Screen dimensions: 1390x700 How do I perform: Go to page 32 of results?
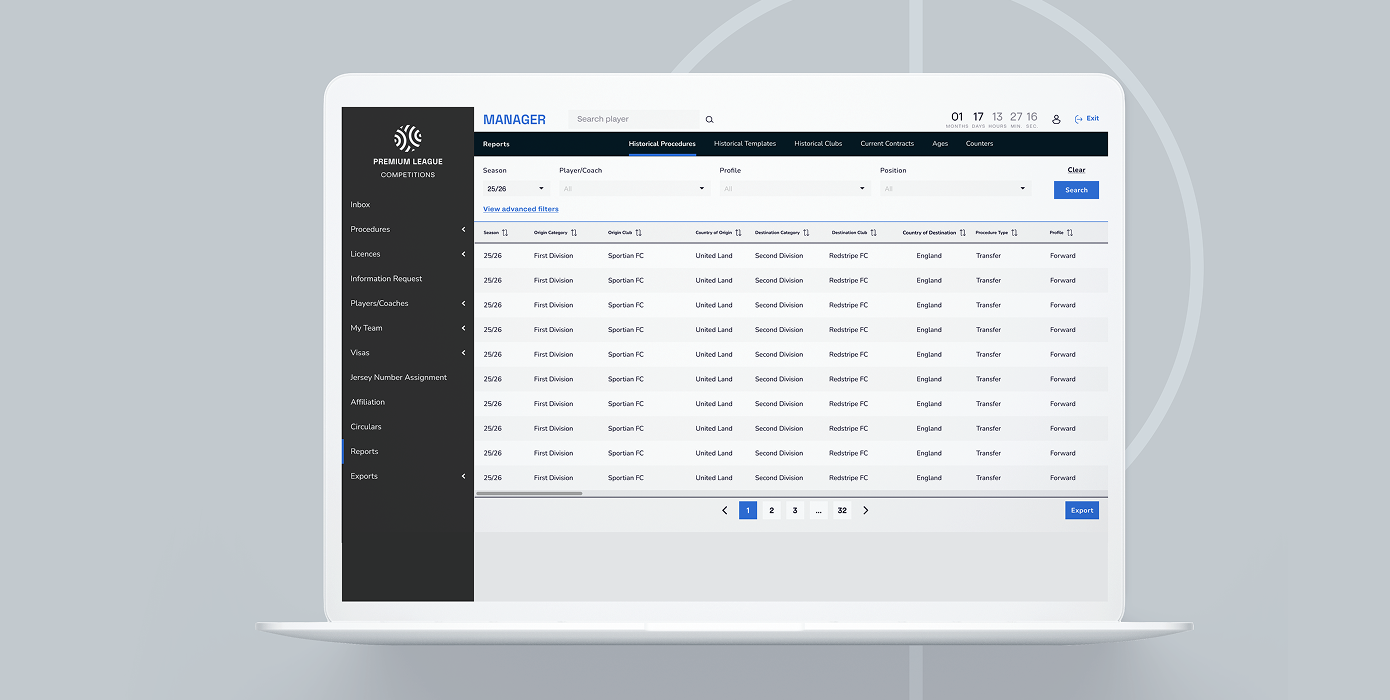pos(842,510)
